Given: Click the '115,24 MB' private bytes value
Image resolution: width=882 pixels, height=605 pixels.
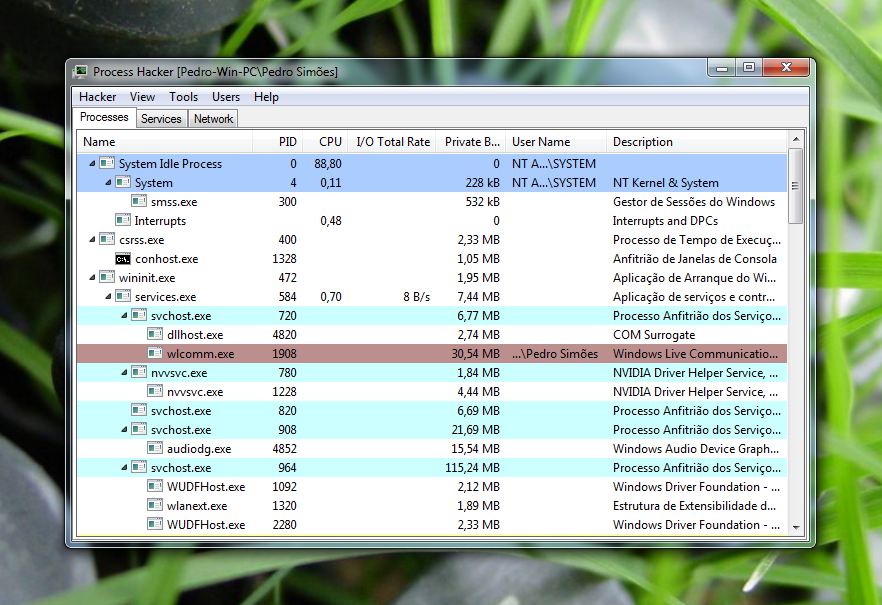Looking at the screenshot, I should (472, 468).
